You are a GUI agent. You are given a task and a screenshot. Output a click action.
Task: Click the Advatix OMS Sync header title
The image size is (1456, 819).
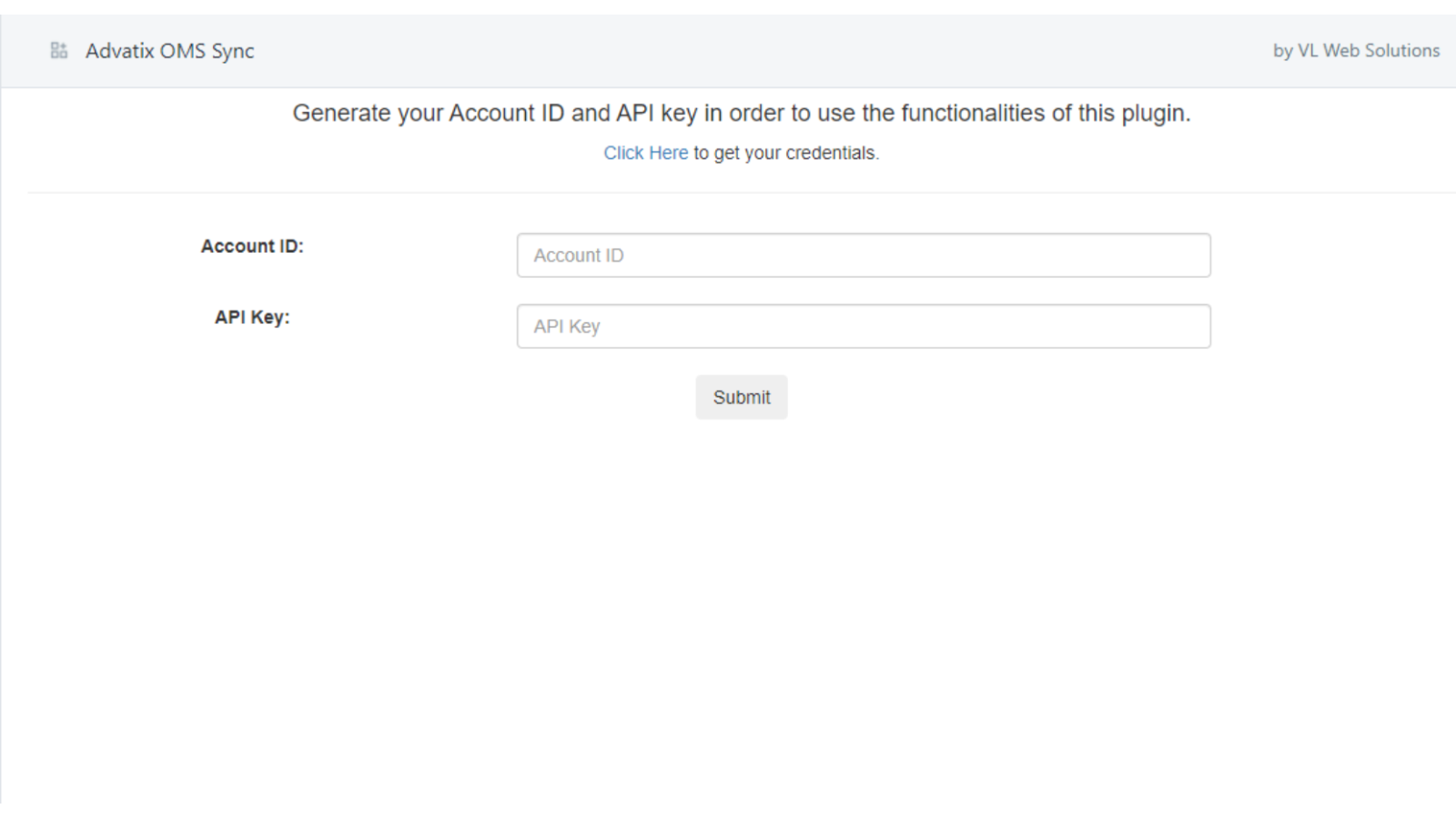[x=170, y=51]
